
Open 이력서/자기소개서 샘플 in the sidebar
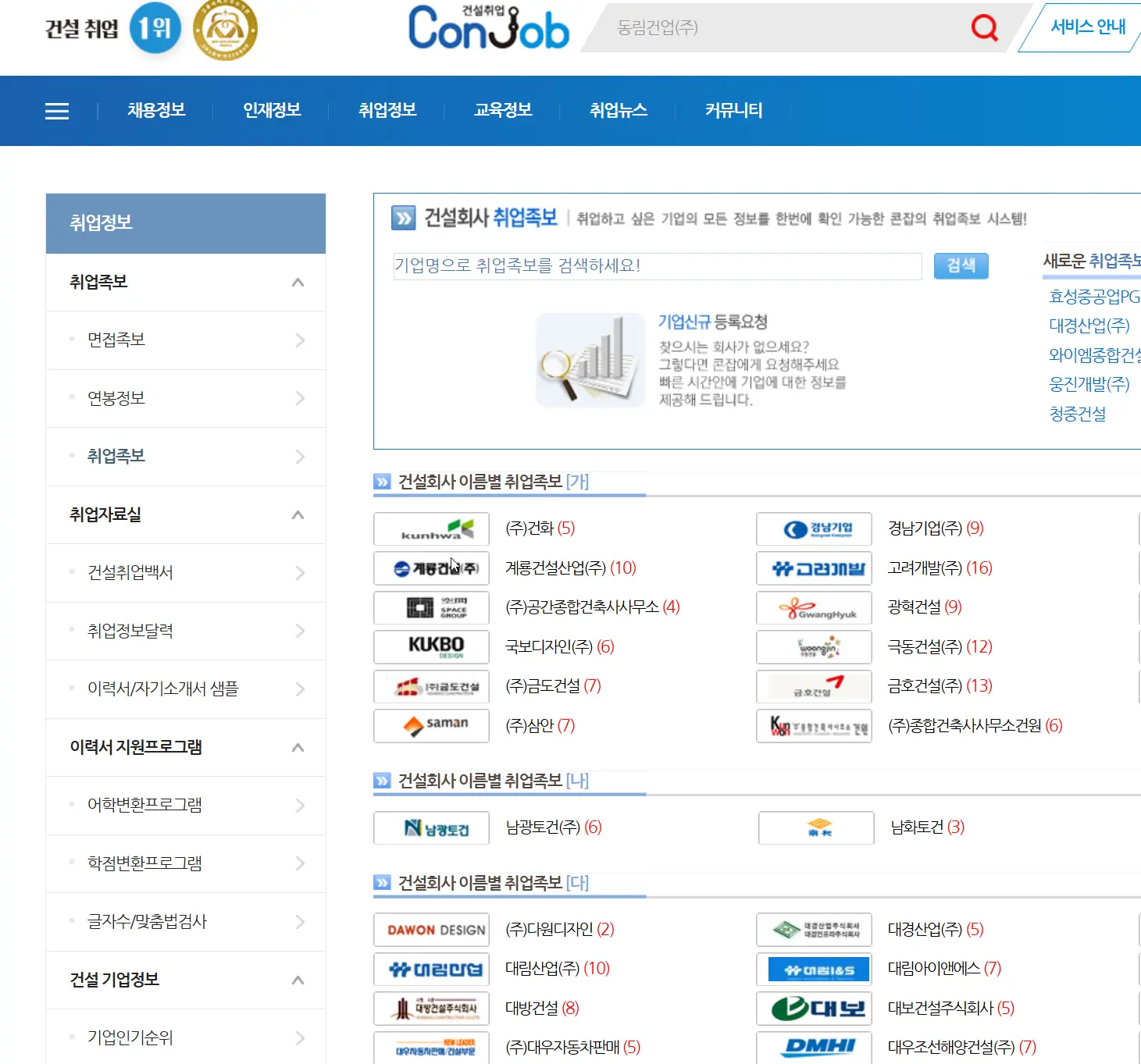click(x=186, y=689)
